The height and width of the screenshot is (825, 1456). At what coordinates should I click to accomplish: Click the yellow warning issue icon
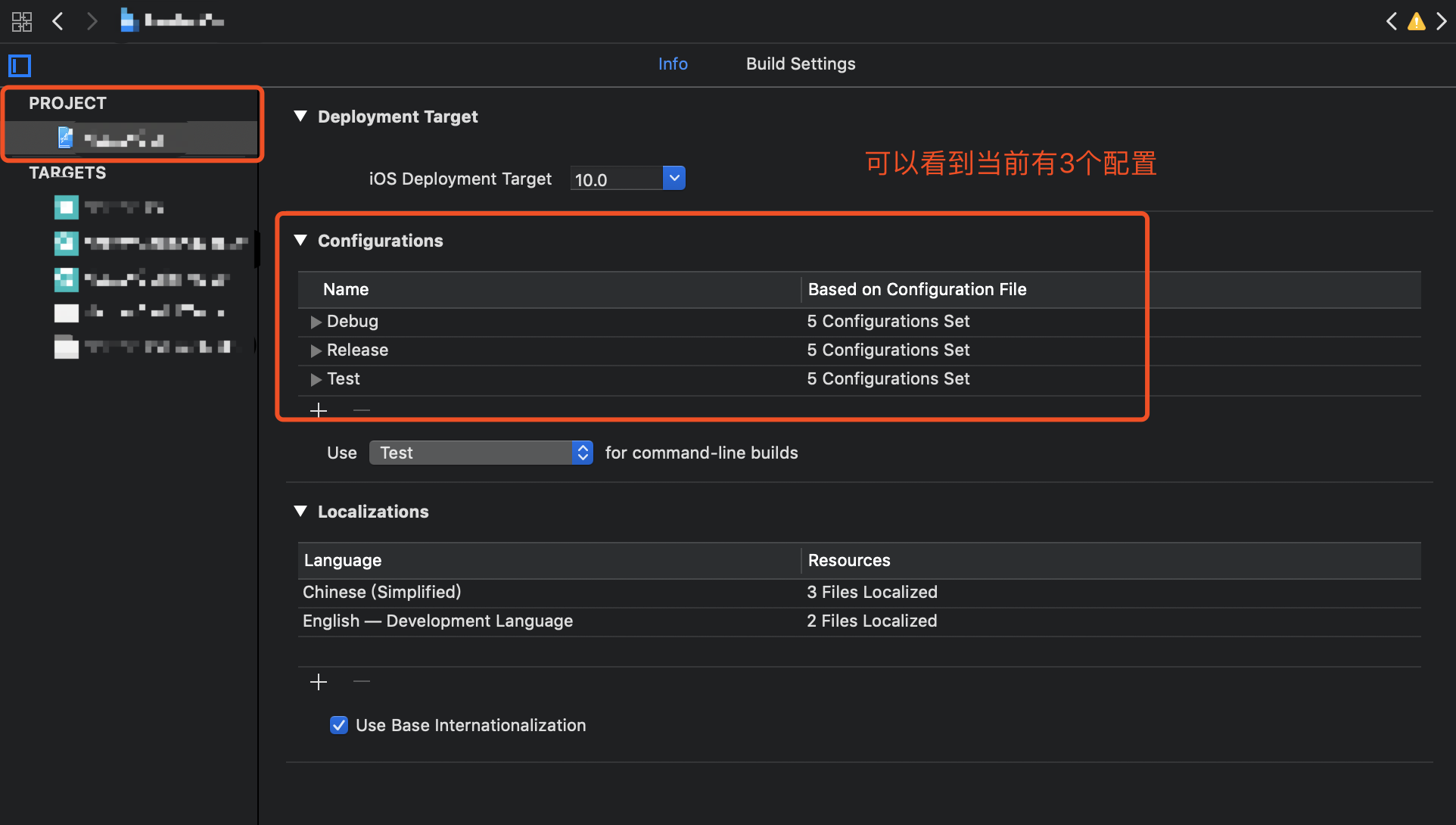click(1416, 21)
